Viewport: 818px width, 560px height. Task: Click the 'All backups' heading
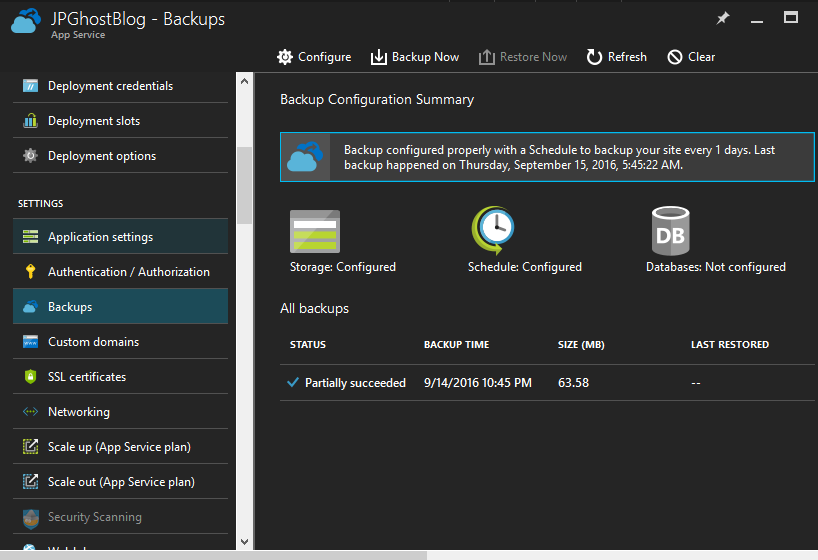315,308
